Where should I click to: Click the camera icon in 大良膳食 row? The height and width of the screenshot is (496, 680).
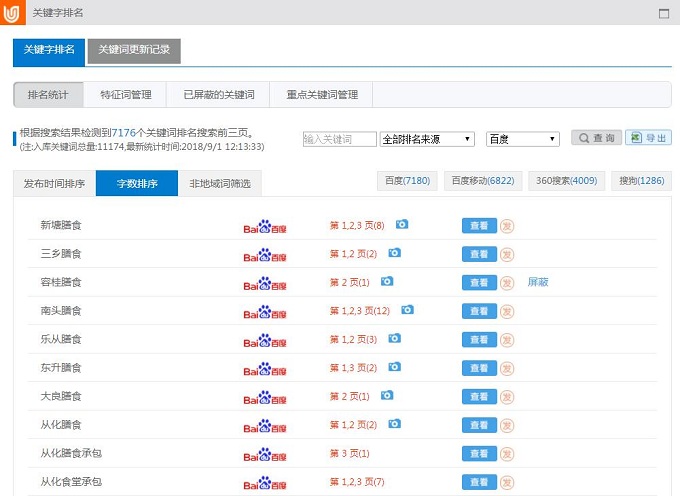(x=387, y=396)
